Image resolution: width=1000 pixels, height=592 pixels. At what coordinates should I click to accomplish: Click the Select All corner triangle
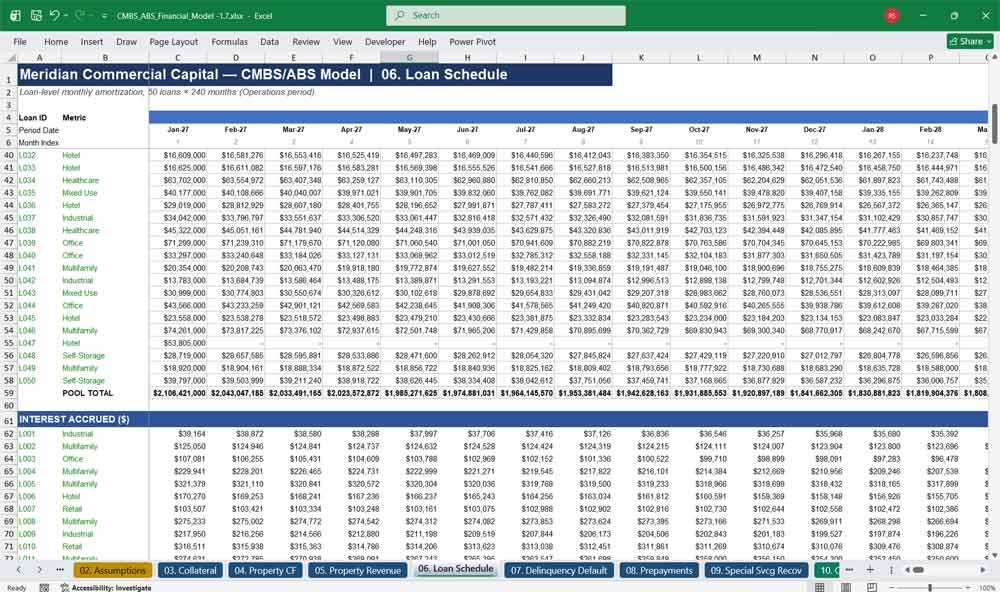(11, 57)
